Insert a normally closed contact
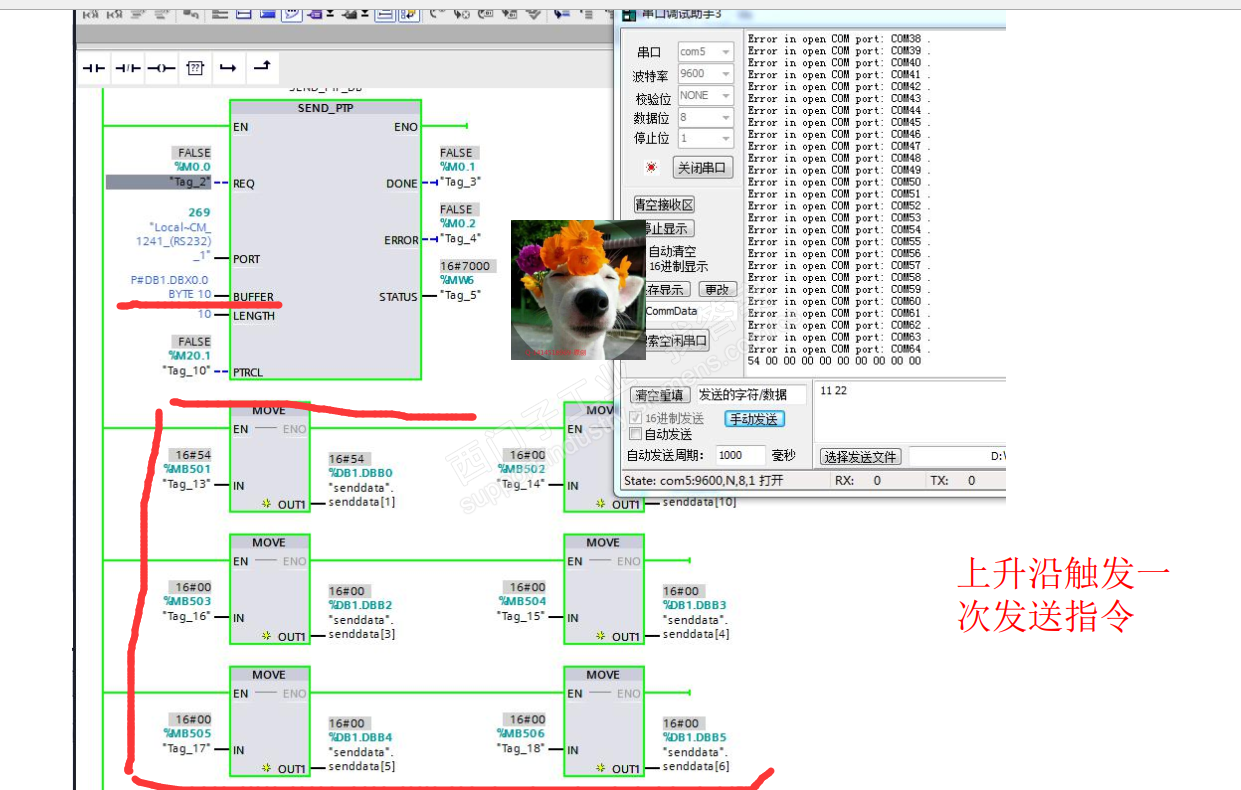Screen dimensions: 1241x790 coord(127,68)
